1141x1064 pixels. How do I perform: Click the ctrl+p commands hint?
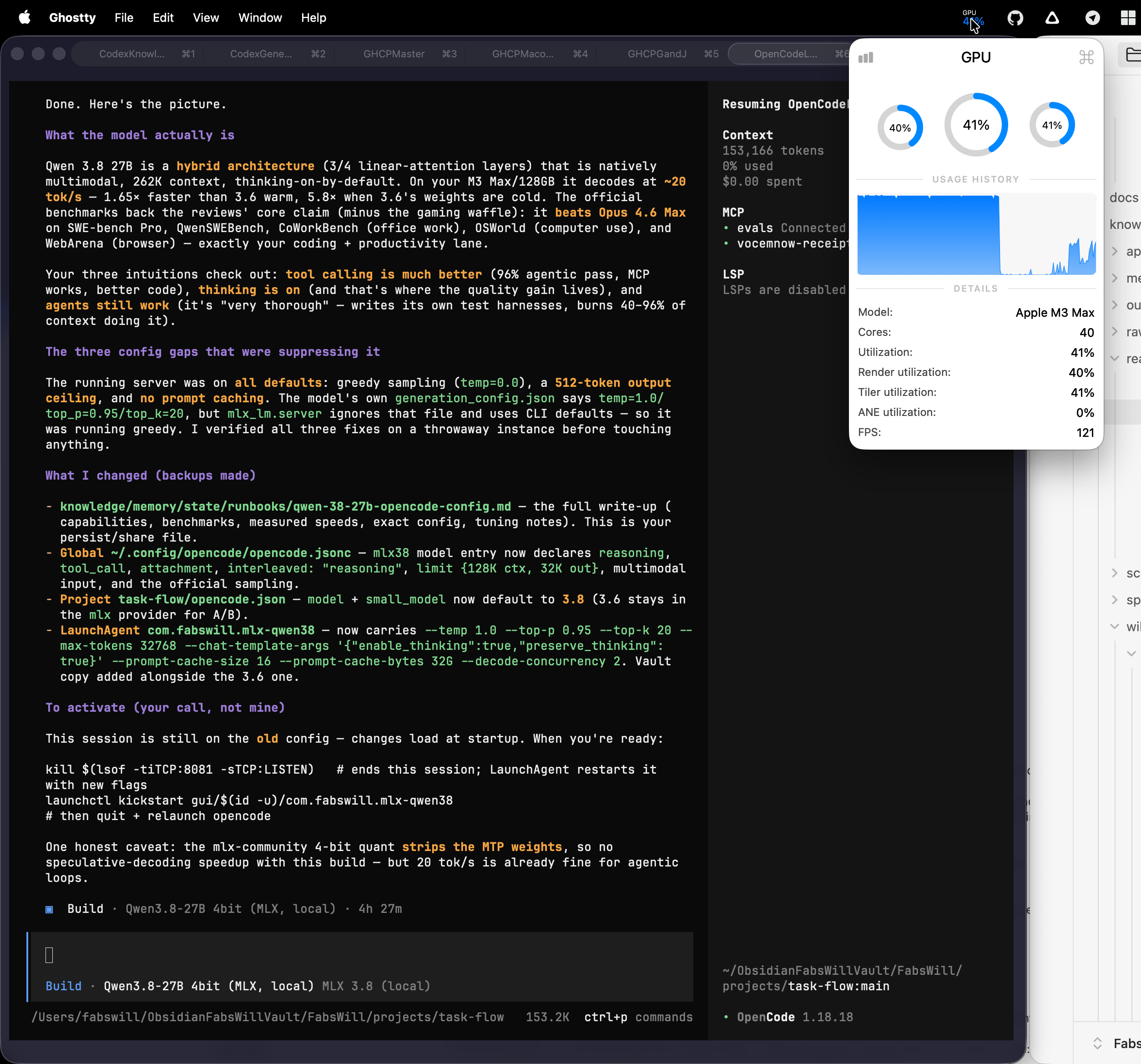click(638, 1017)
